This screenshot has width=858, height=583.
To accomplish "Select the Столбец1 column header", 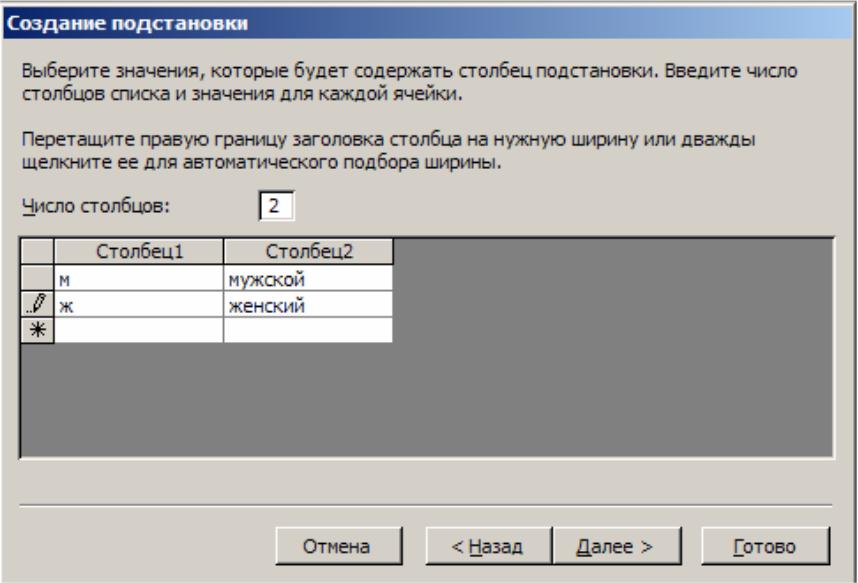I will [x=139, y=252].
